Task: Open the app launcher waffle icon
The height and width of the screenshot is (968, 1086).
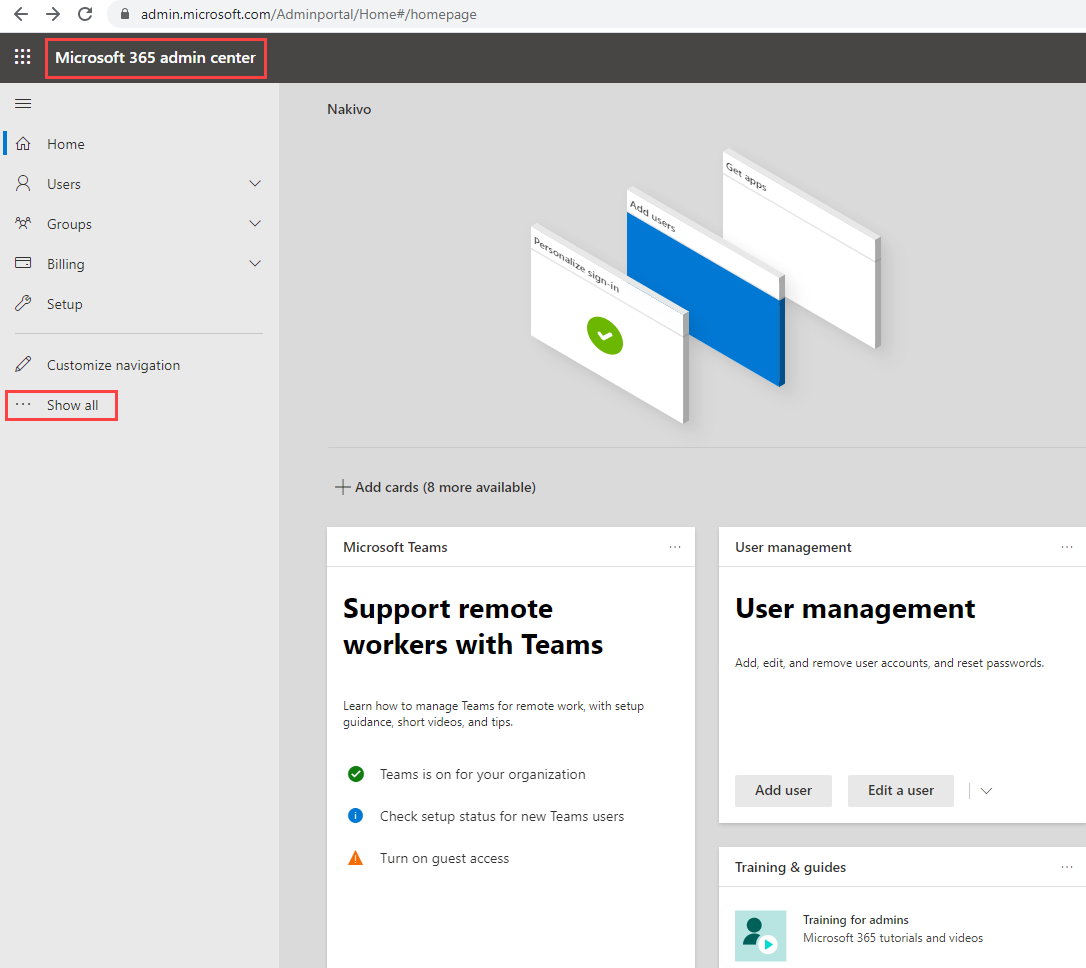Action: (x=22, y=57)
